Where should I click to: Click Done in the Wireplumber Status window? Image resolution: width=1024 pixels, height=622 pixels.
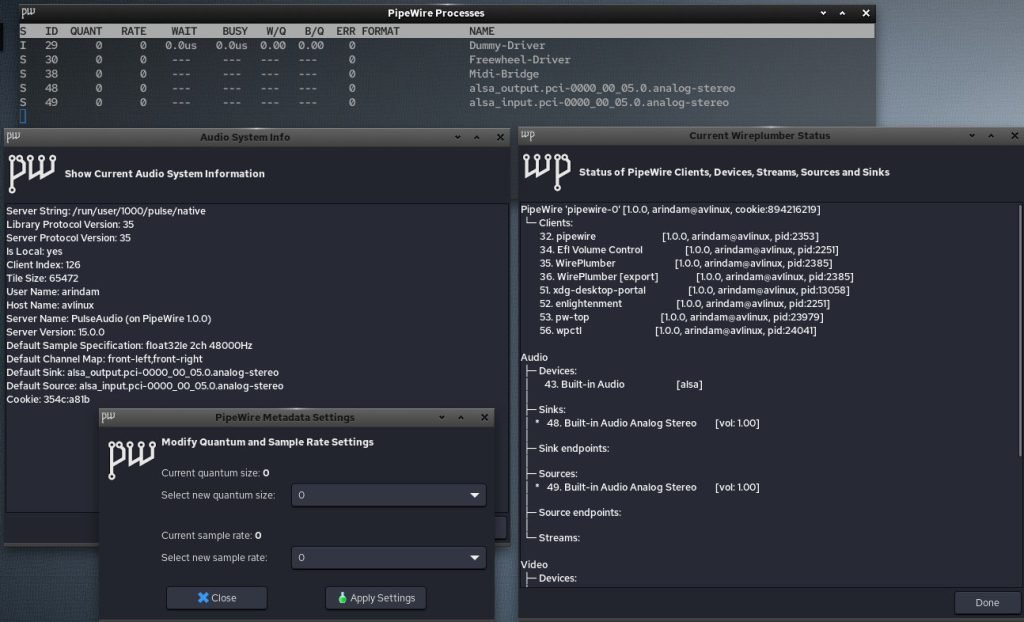coord(987,603)
